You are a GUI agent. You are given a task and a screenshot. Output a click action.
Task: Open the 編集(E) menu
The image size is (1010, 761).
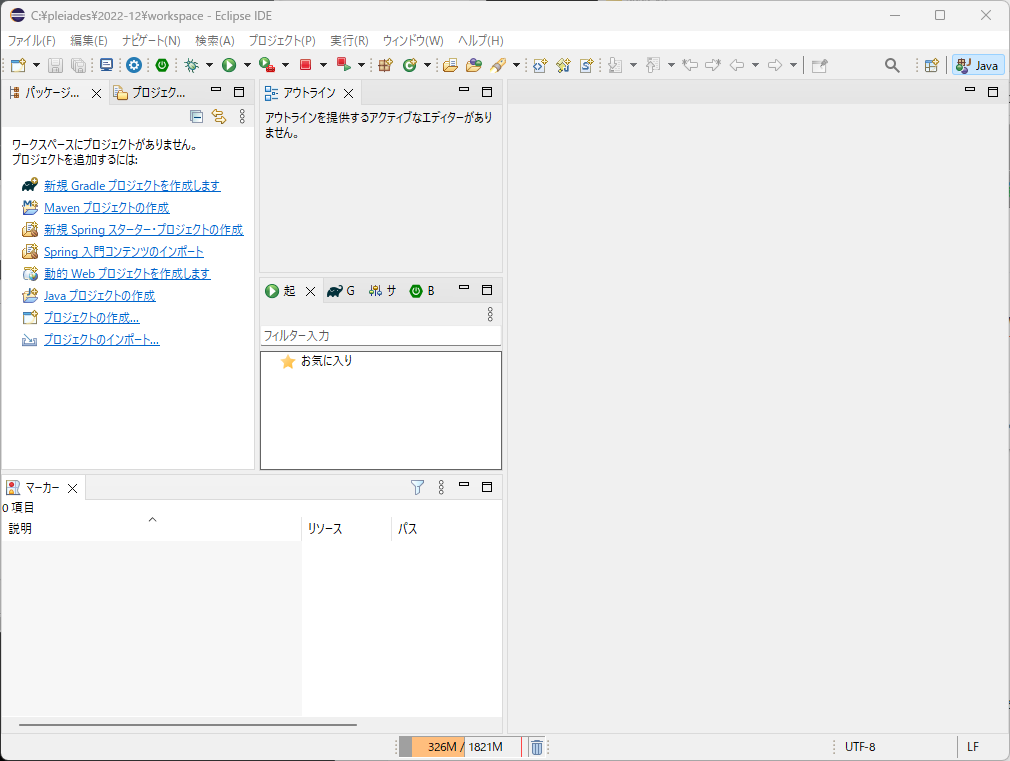tap(89, 41)
